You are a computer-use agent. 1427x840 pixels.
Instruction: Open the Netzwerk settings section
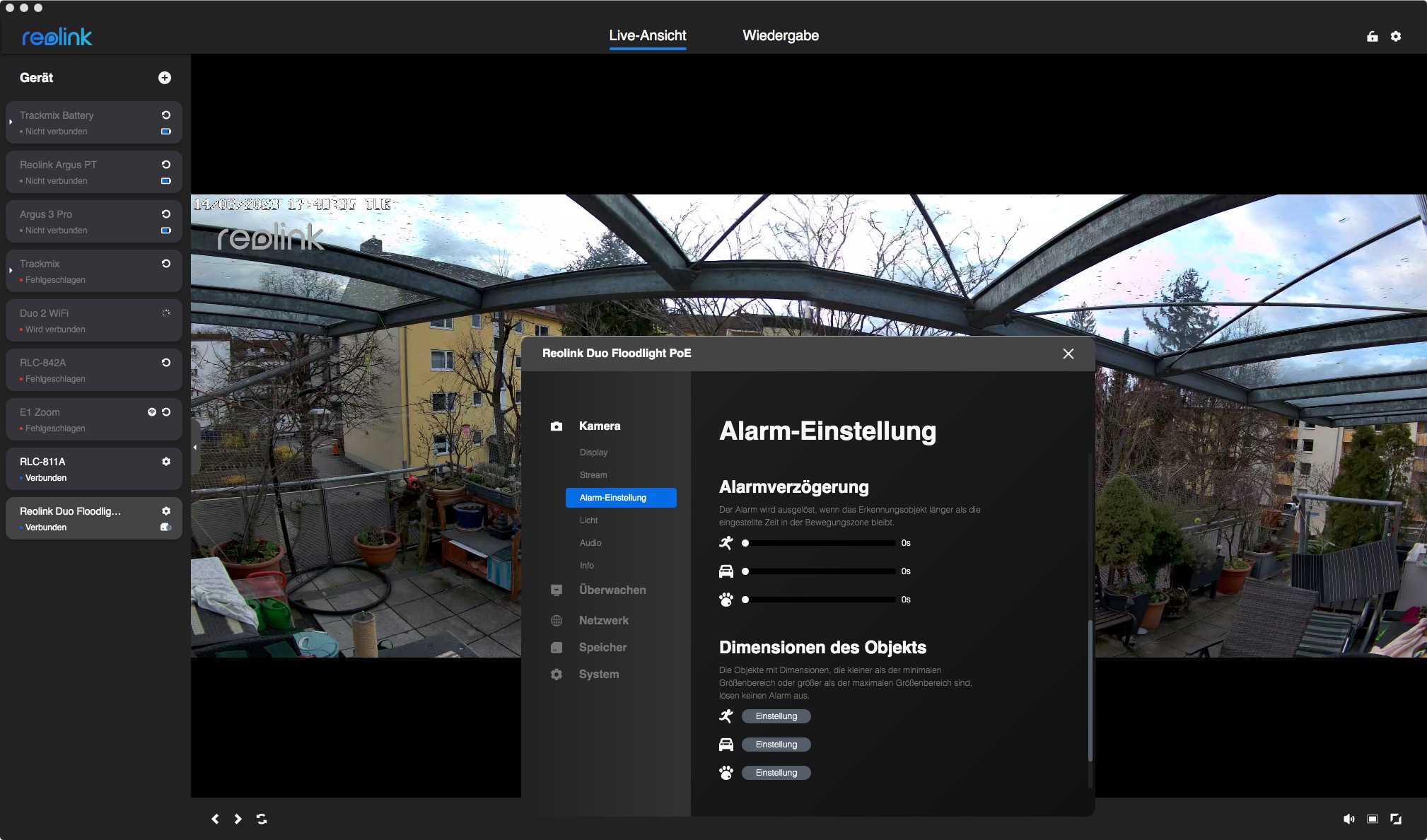603,621
